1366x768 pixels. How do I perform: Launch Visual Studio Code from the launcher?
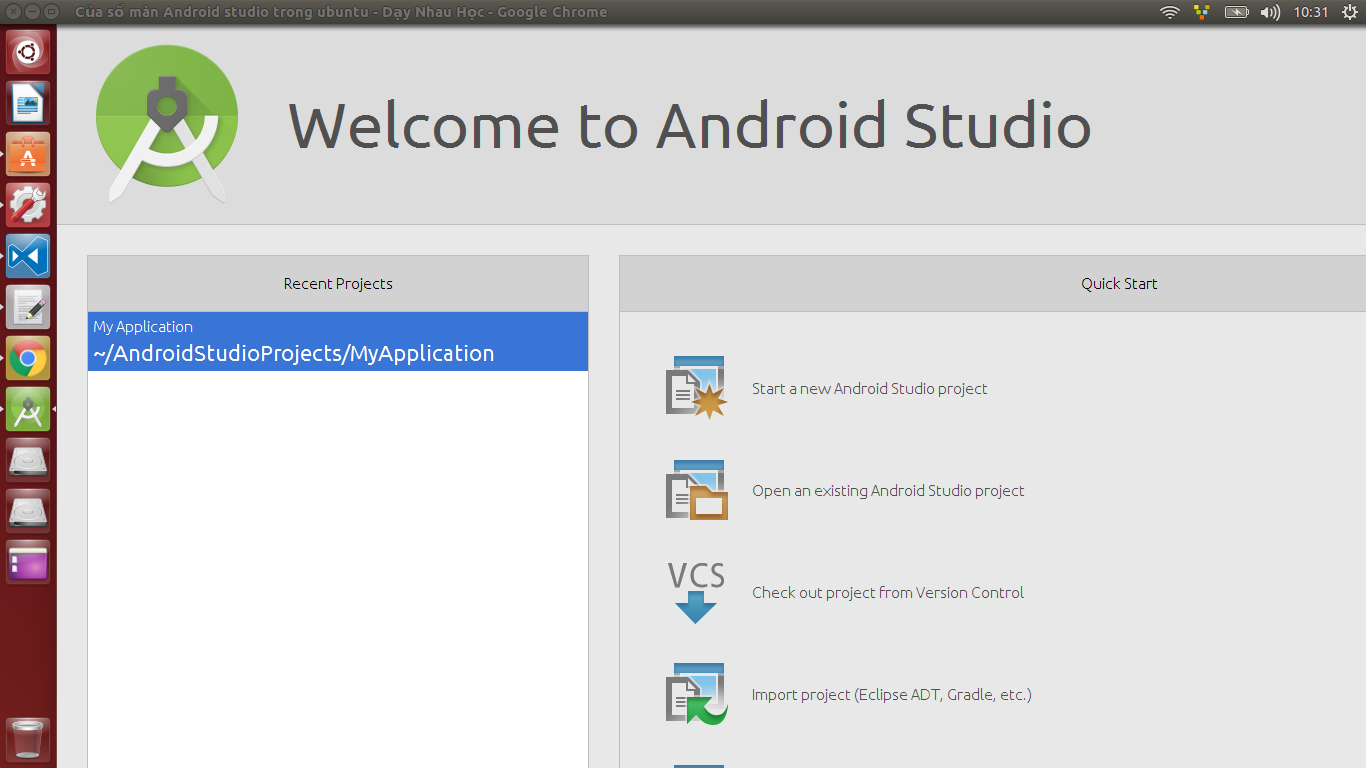pos(28,256)
